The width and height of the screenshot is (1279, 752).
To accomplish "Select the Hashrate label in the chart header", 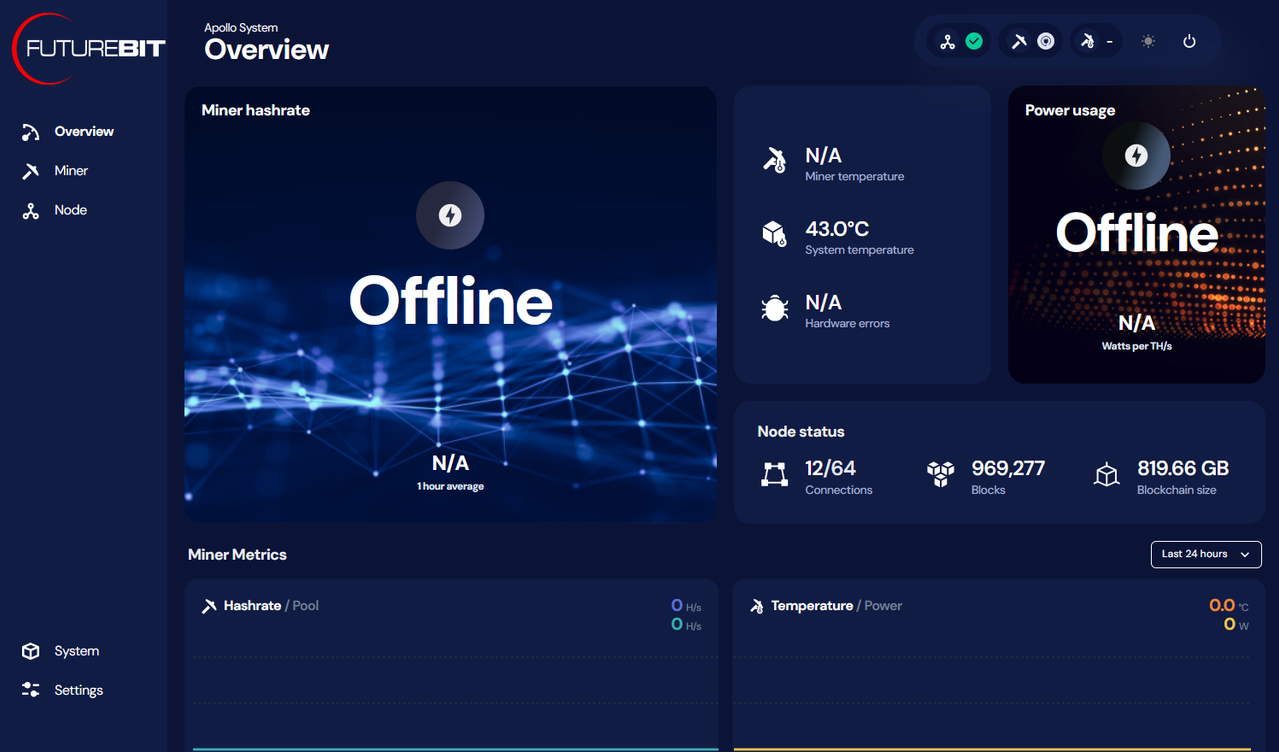I will [252, 606].
